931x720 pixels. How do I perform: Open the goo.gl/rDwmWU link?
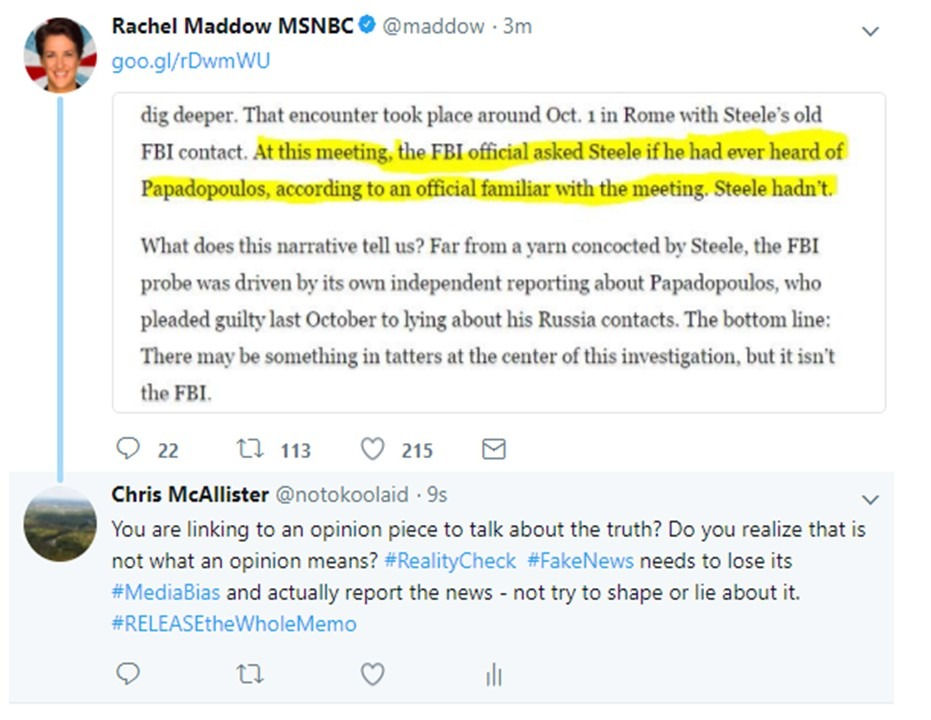click(190, 61)
